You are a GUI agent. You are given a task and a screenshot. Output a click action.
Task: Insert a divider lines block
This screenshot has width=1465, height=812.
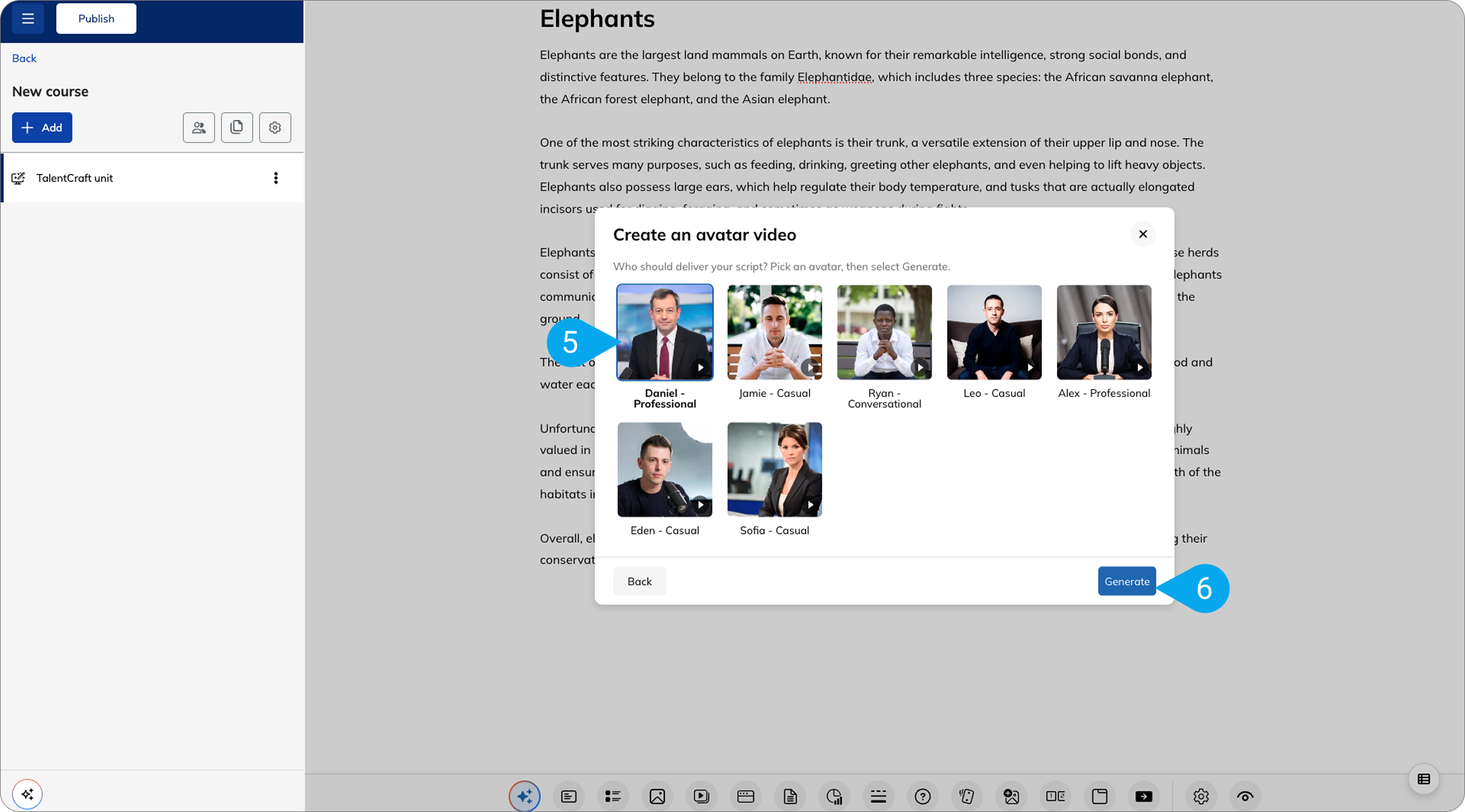[x=879, y=796]
